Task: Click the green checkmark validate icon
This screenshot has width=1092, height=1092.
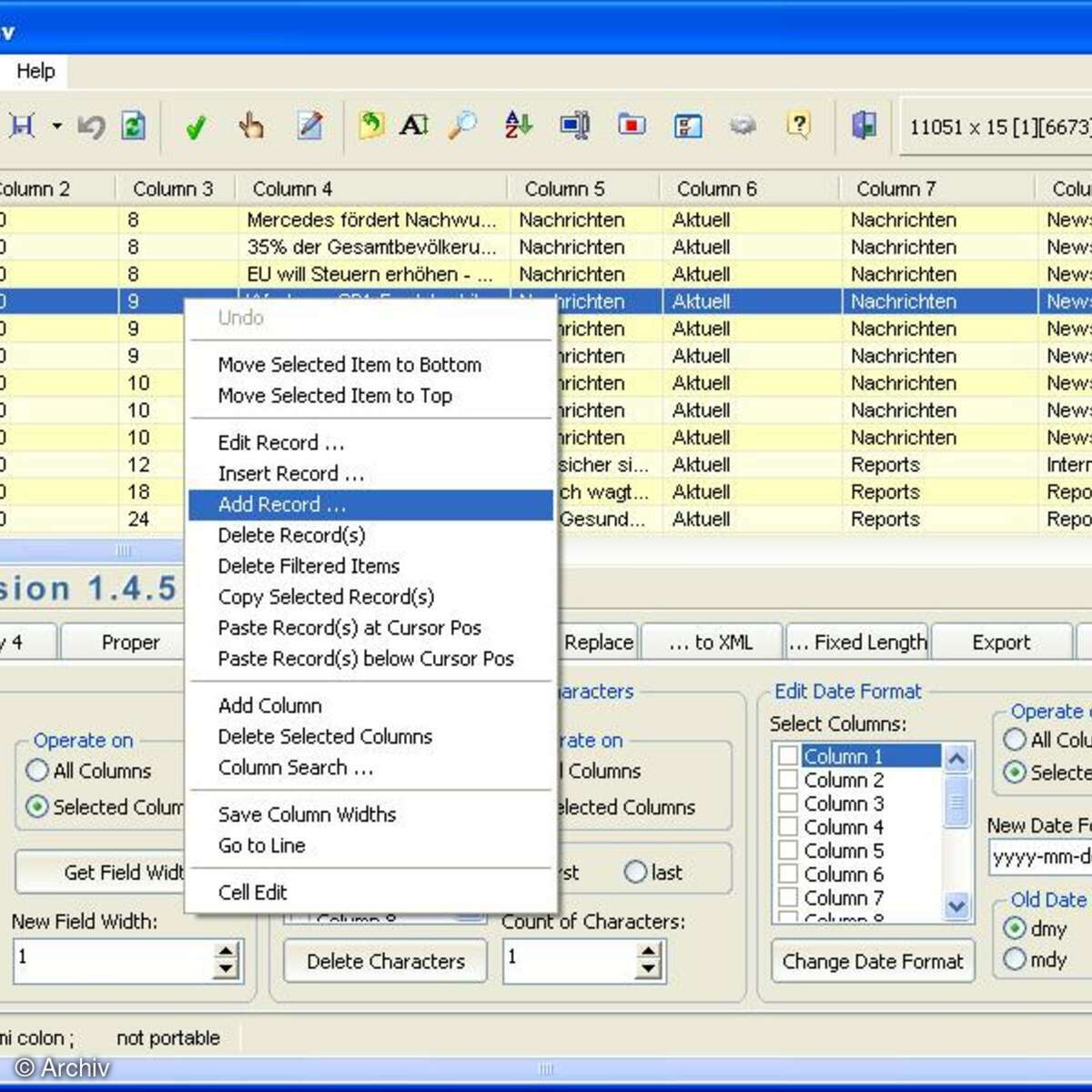Action: [x=195, y=126]
